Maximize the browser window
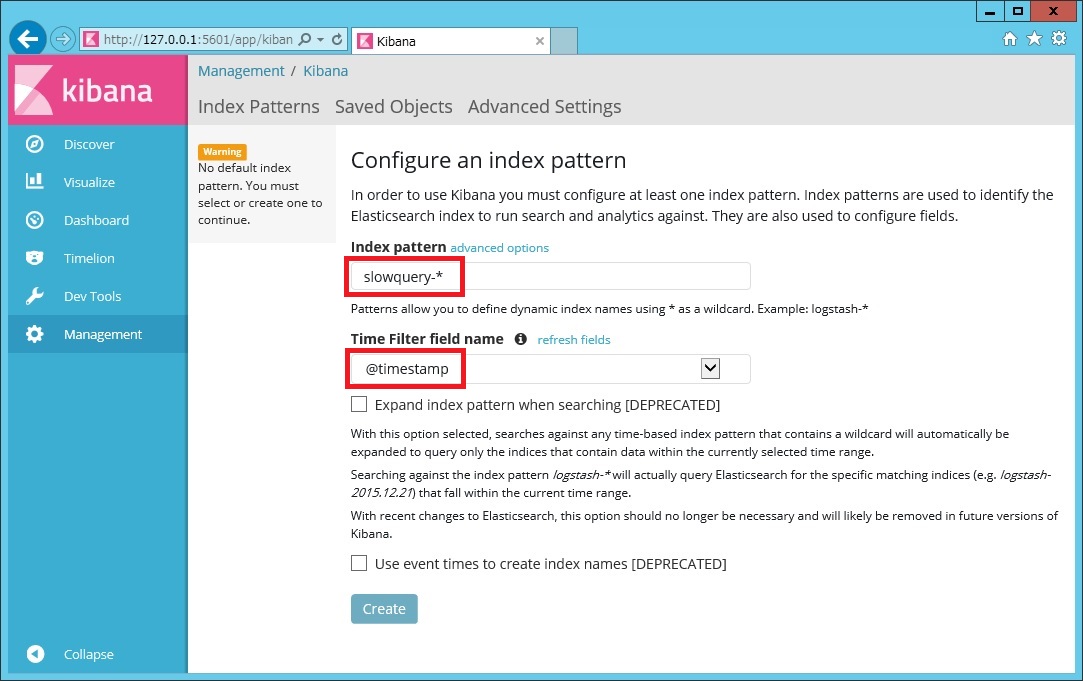The width and height of the screenshot is (1083, 681). [x=1017, y=11]
